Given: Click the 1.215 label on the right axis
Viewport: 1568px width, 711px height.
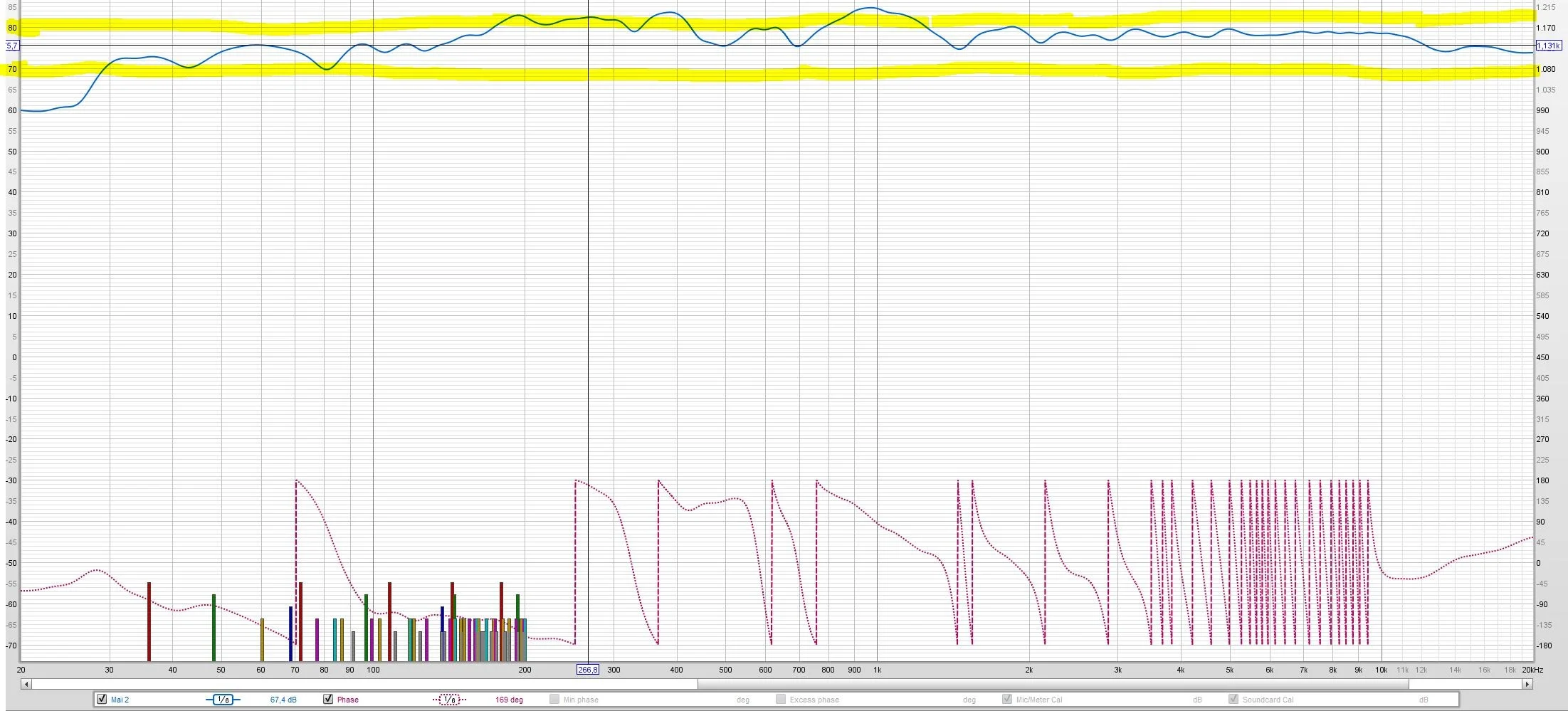Looking at the screenshot, I should [x=1546, y=7].
